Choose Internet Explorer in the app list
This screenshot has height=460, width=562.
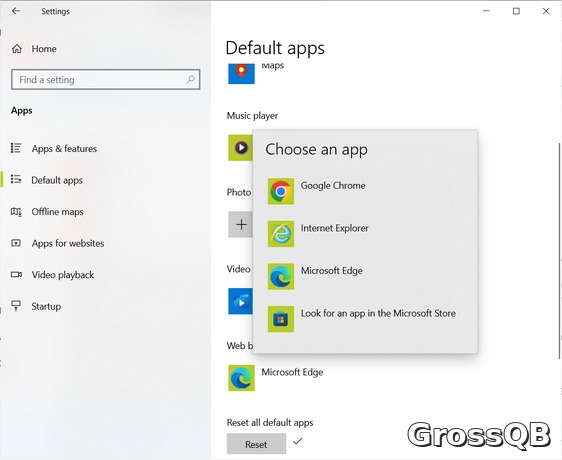[365, 234]
